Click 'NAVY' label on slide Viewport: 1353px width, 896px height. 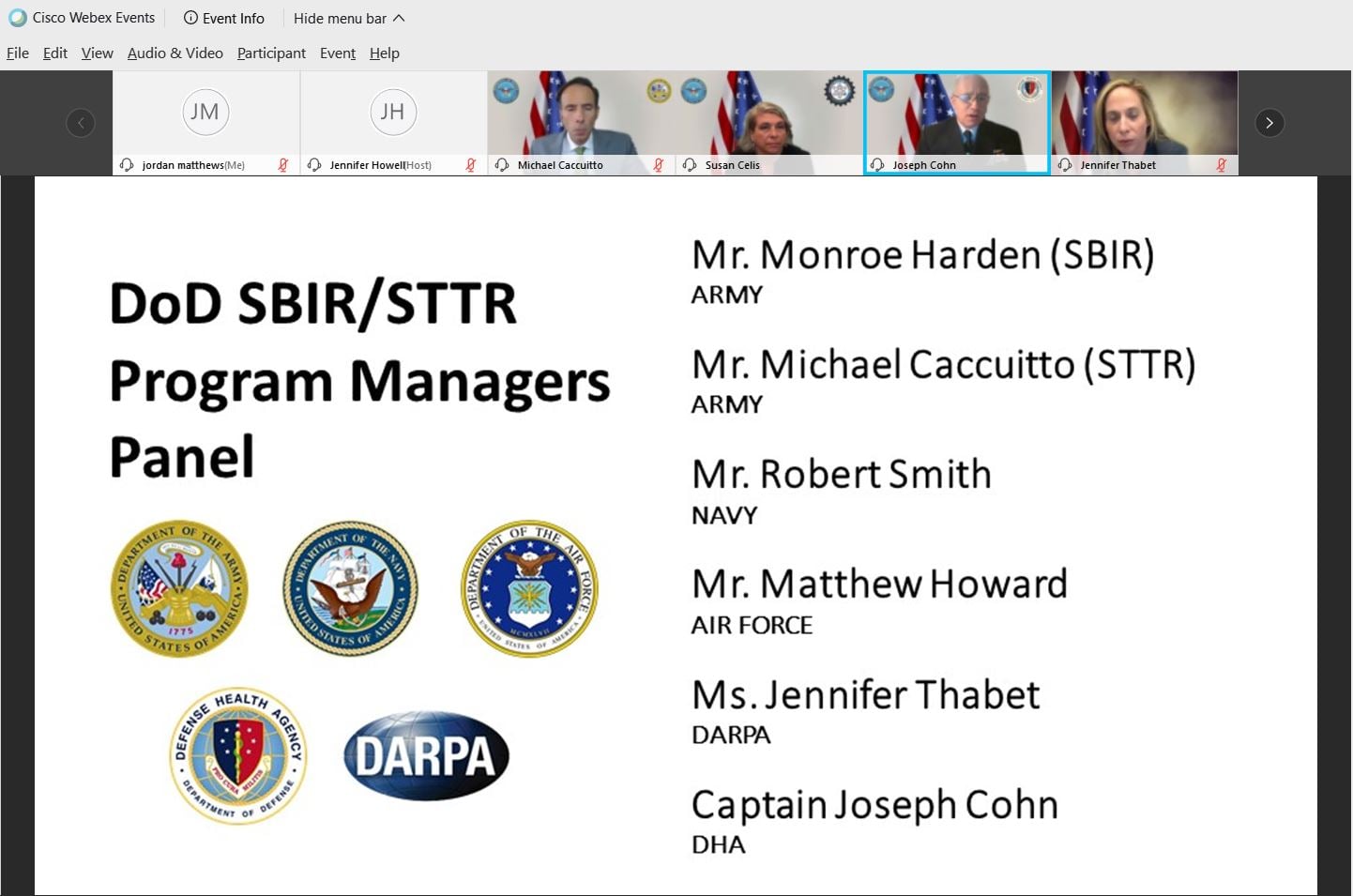(724, 515)
